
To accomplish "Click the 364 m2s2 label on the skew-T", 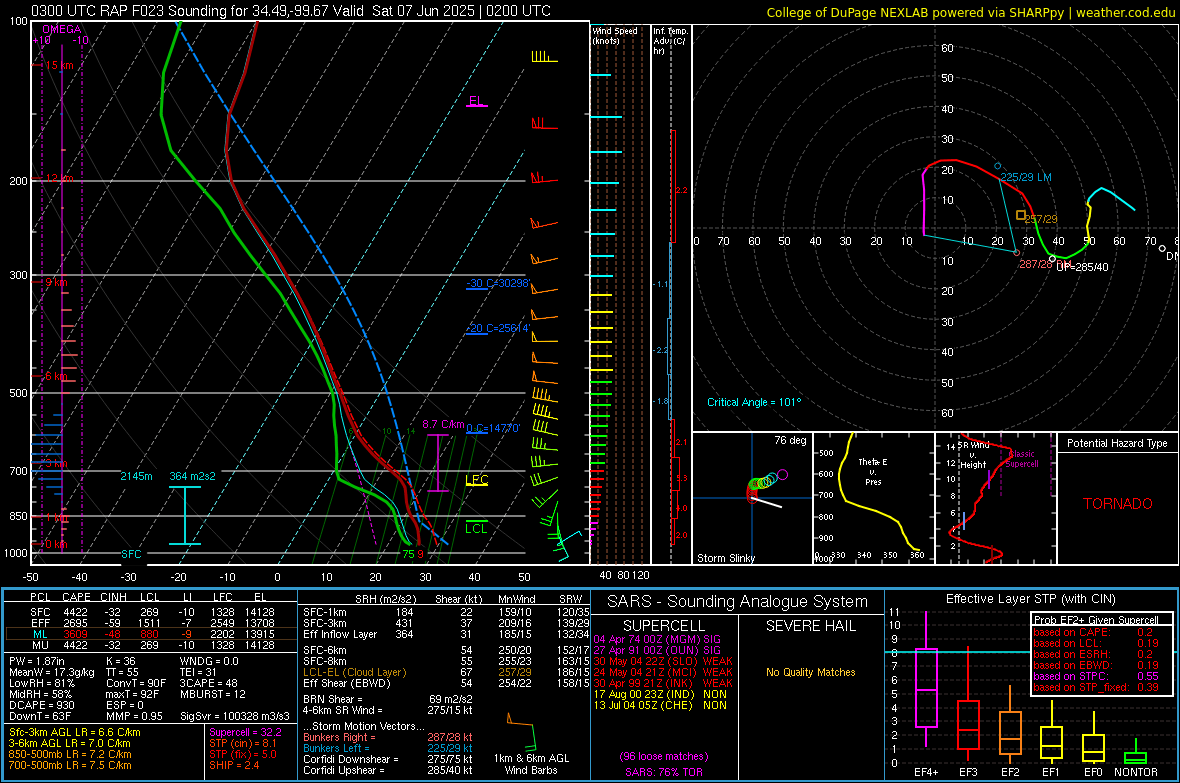I will tap(193, 477).
